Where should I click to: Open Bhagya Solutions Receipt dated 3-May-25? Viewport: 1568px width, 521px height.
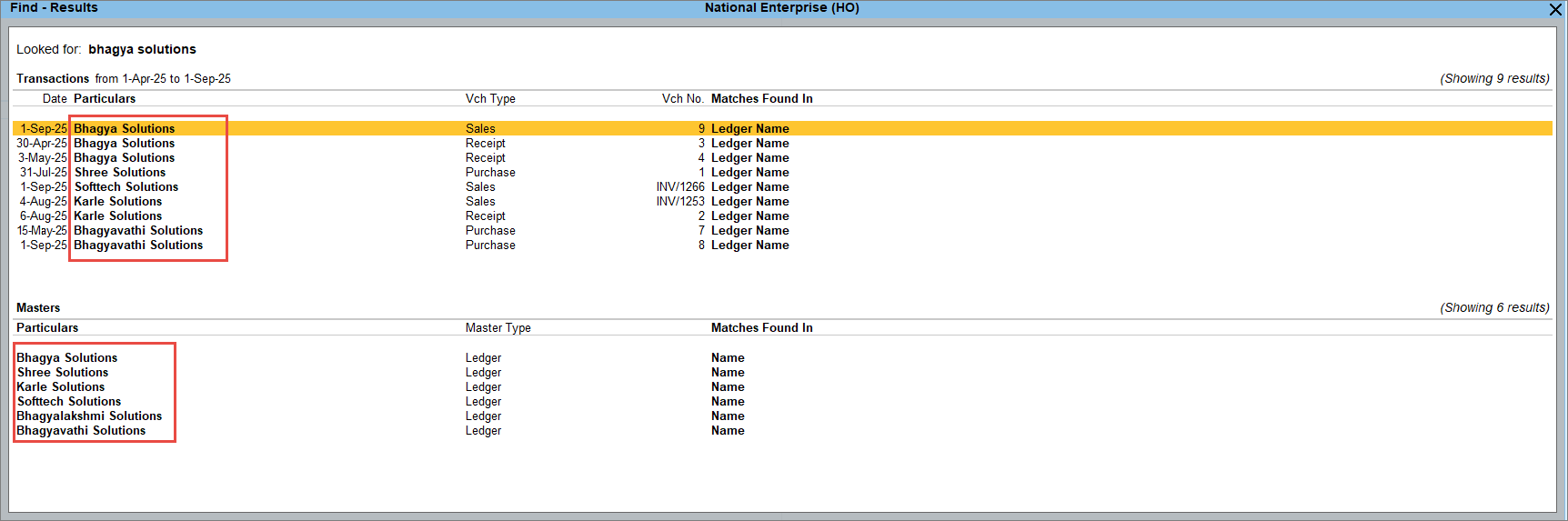click(x=124, y=158)
